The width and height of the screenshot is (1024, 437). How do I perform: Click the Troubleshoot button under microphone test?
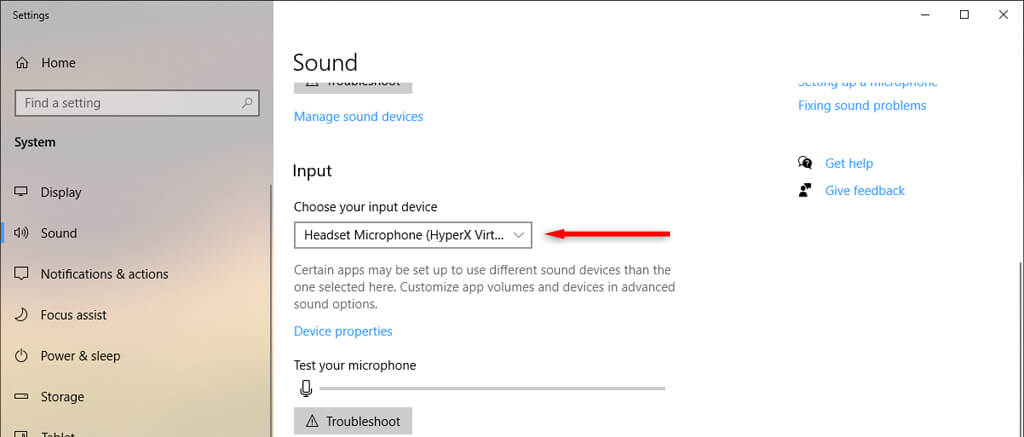[x=353, y=421]
